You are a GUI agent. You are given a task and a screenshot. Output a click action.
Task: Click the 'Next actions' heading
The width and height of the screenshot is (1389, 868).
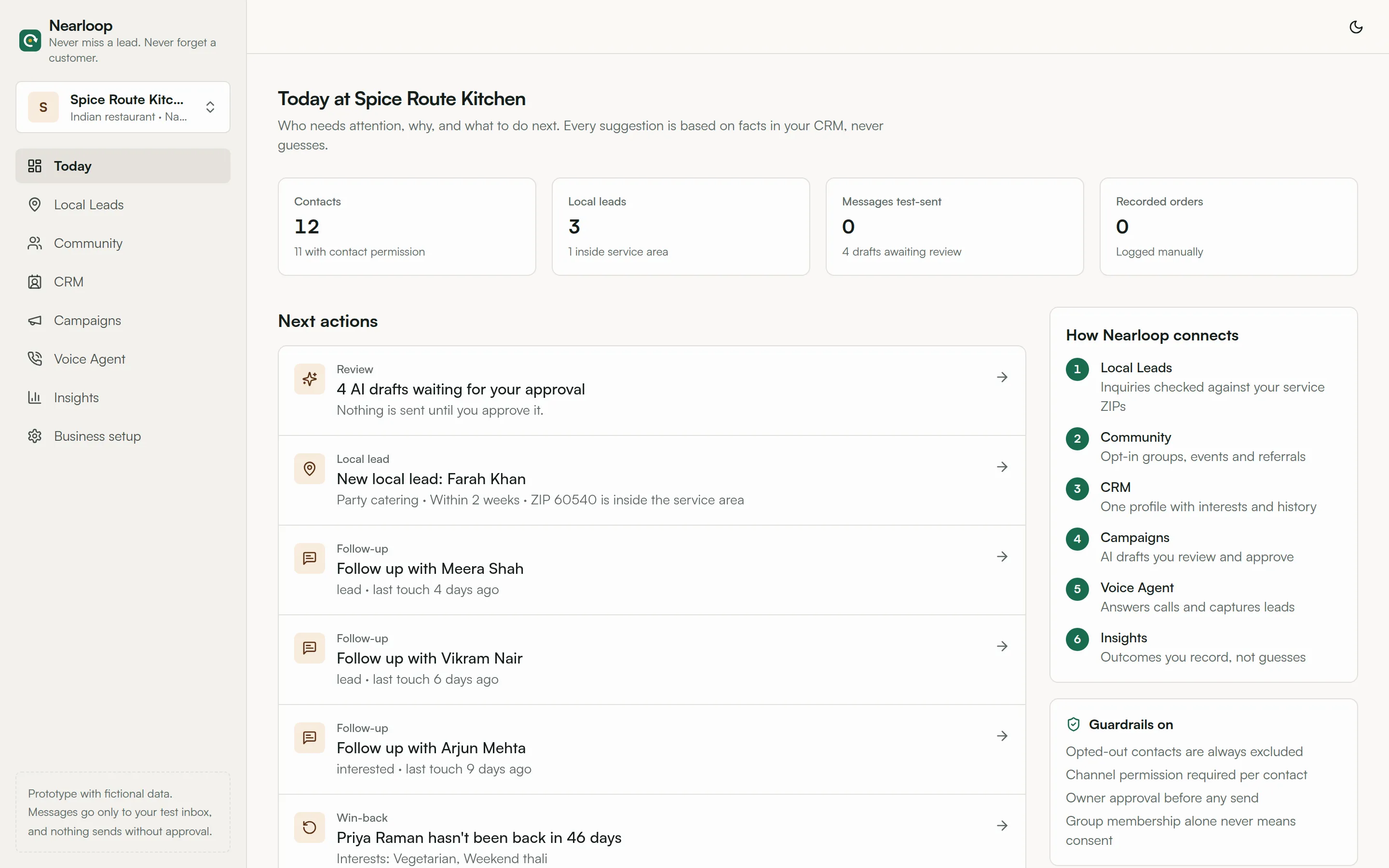pos(328,322)
